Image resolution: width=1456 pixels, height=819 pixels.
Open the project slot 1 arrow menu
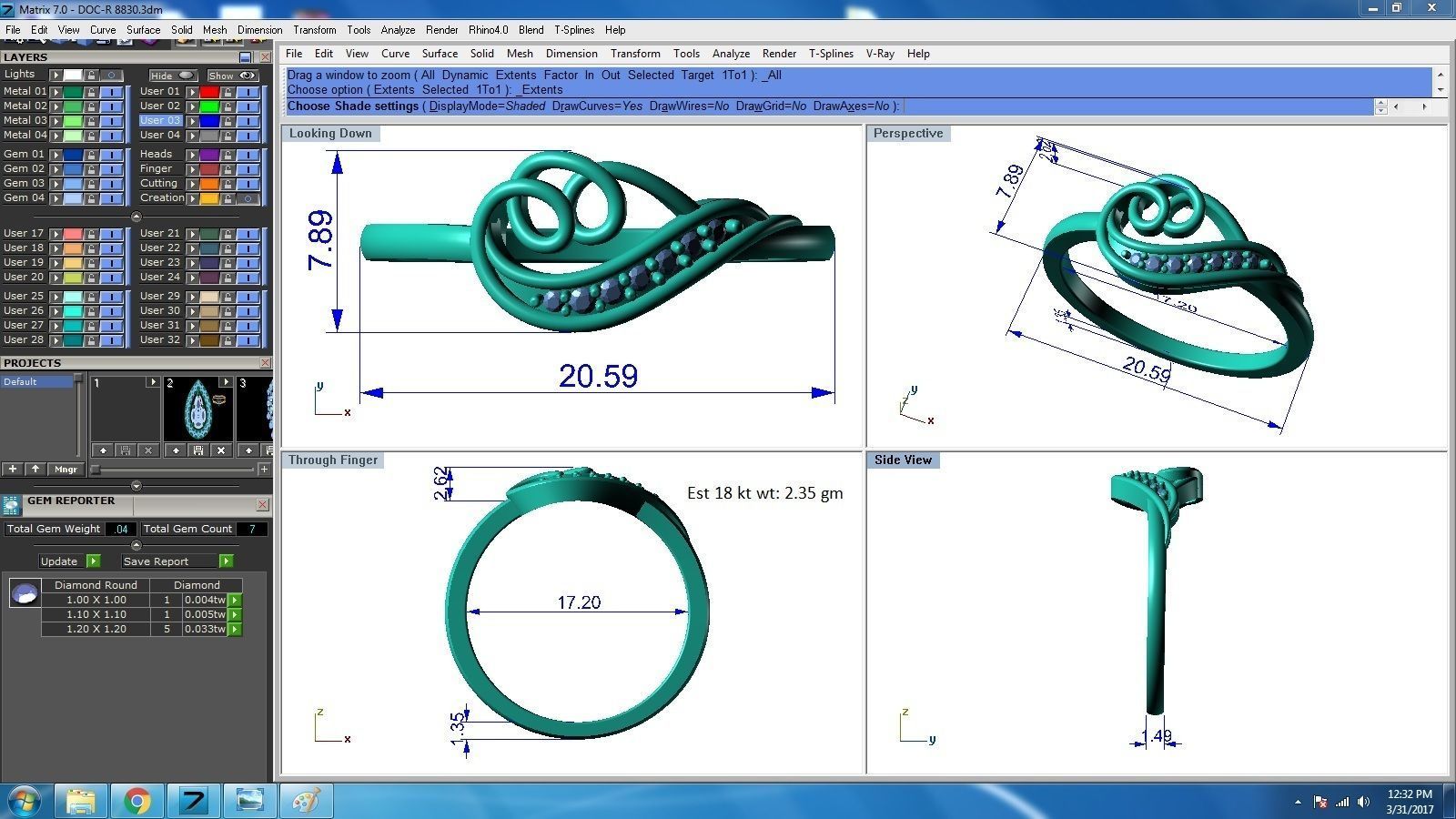point(153,383)
